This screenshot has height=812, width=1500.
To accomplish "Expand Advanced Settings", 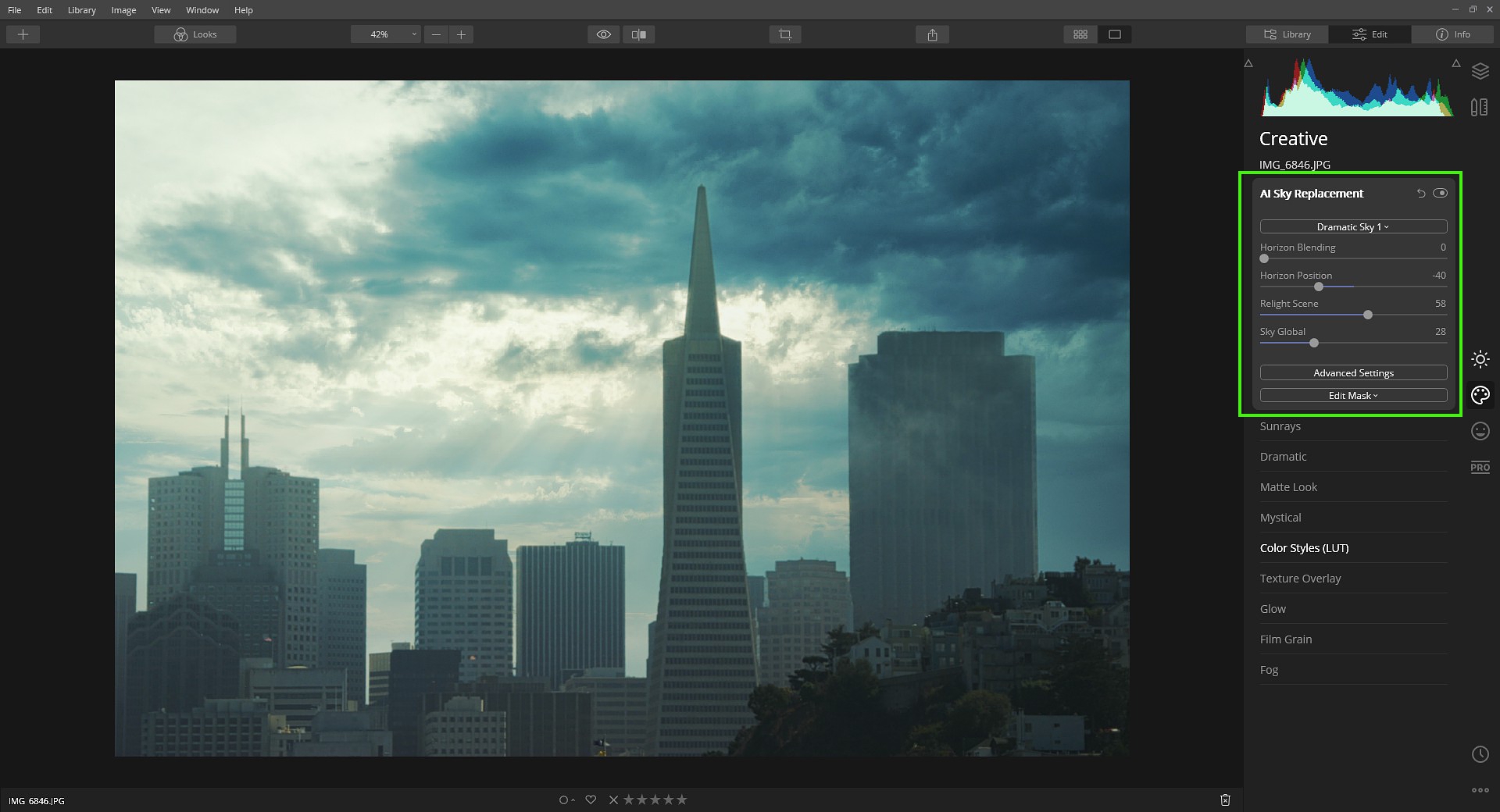I will (1353, 372).
